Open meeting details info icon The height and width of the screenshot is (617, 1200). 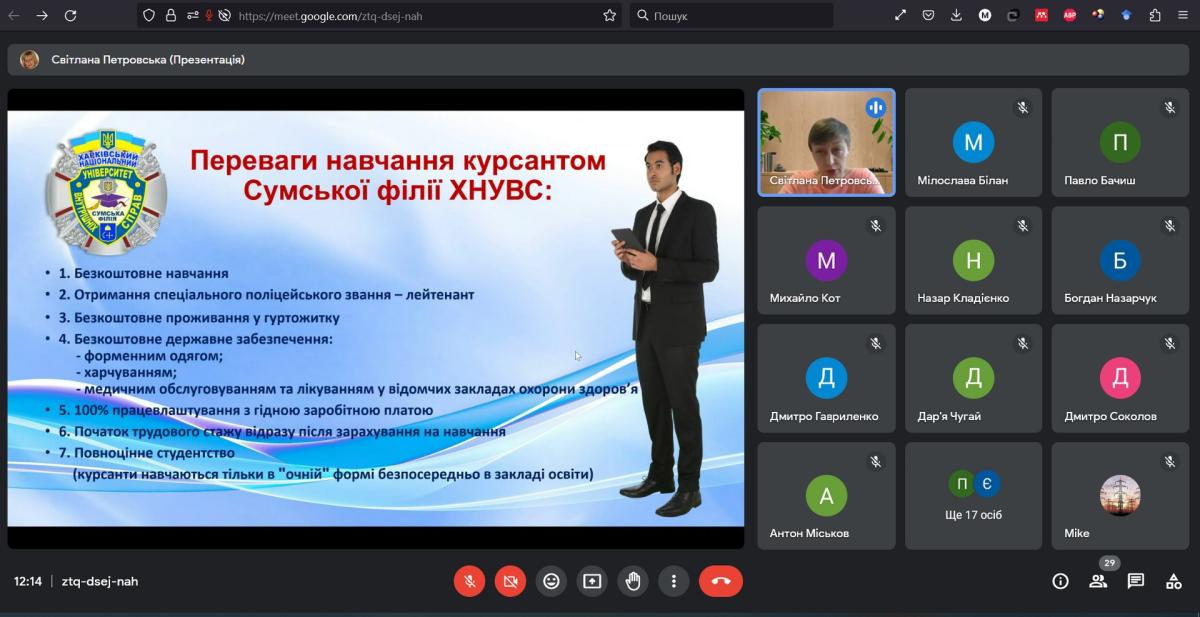[x=1060, y=581]
